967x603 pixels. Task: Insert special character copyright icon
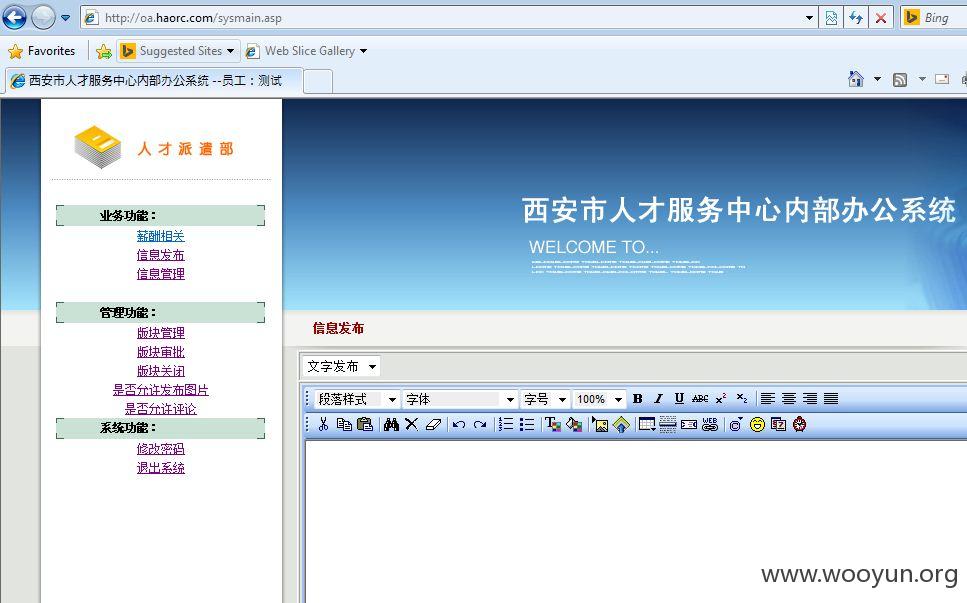pyautogui.click(x=736, y=424)
